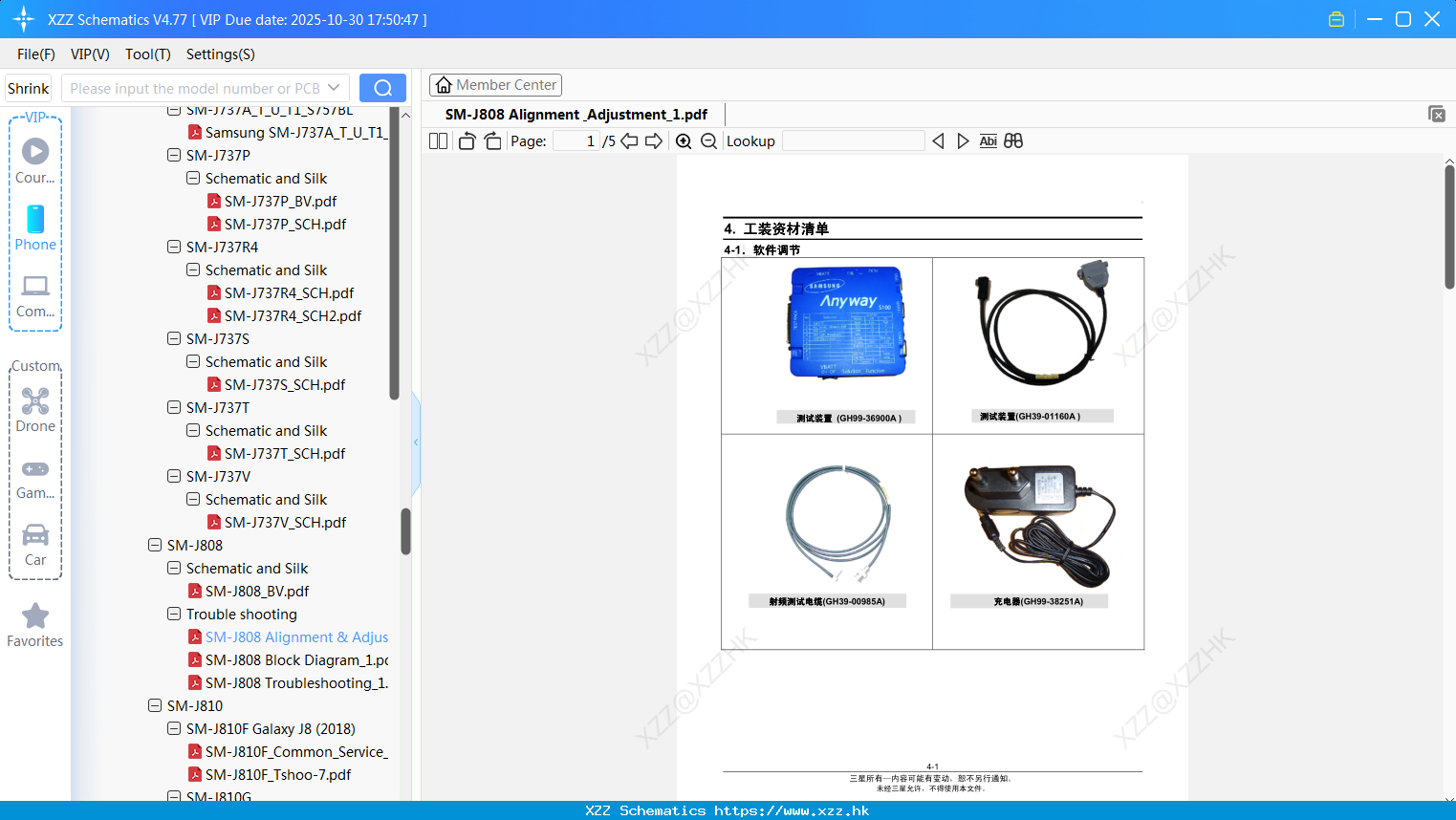The width and height of the screenshot is (1456, 820).
Task: Open the Settings(S) menu
Action: point(221,54)
